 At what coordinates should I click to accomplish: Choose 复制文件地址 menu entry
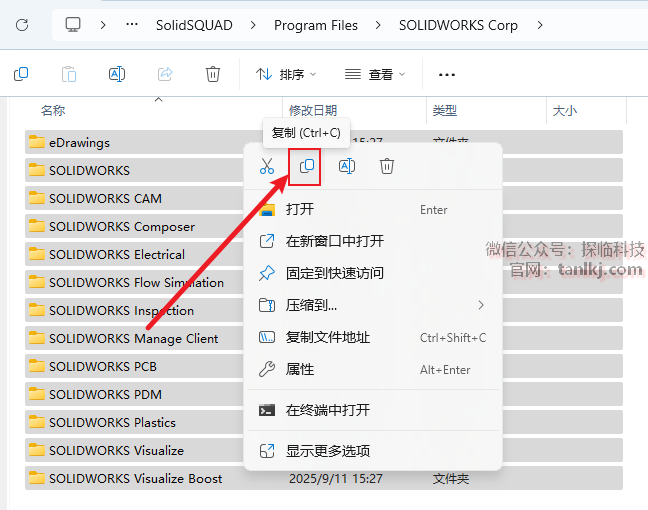click(x=373, y=338)
